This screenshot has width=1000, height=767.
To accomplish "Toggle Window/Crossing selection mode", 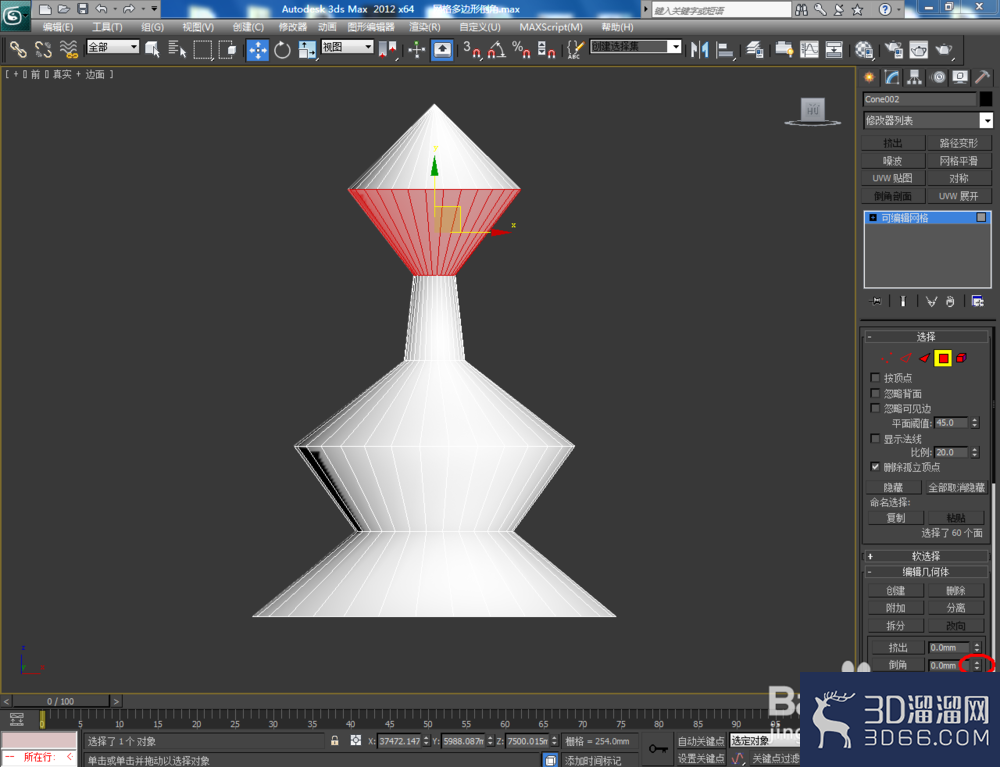I will [x=227, y=49].
